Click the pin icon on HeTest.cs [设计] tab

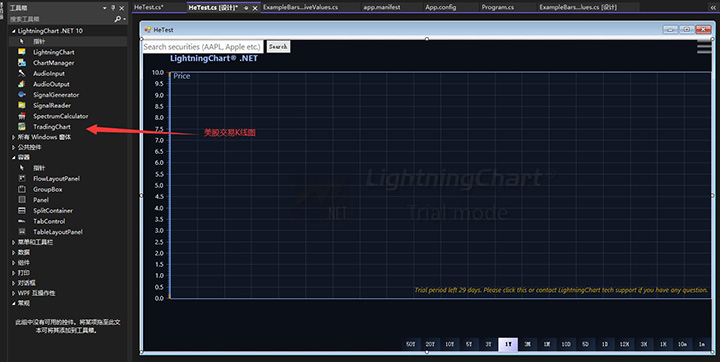[246, 8]
